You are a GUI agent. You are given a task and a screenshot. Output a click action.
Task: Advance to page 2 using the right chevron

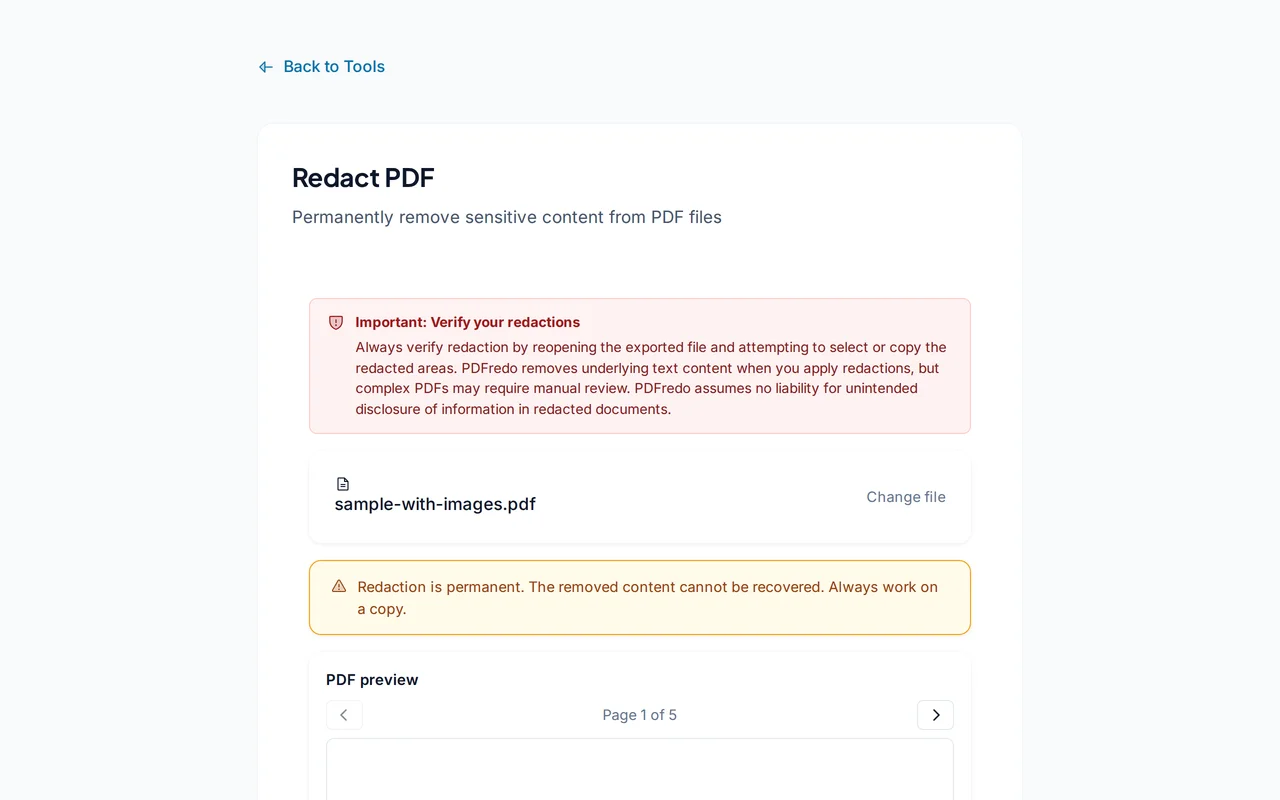tap(935, 714)
